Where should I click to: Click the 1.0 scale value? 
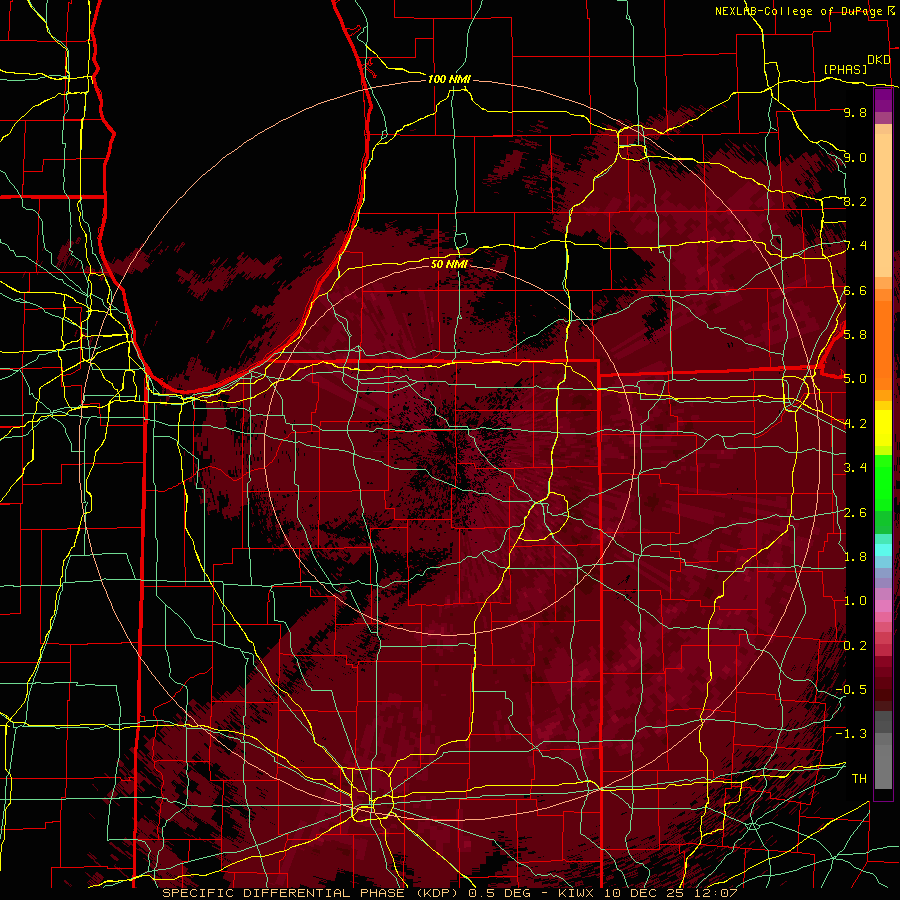click(855, 600)
